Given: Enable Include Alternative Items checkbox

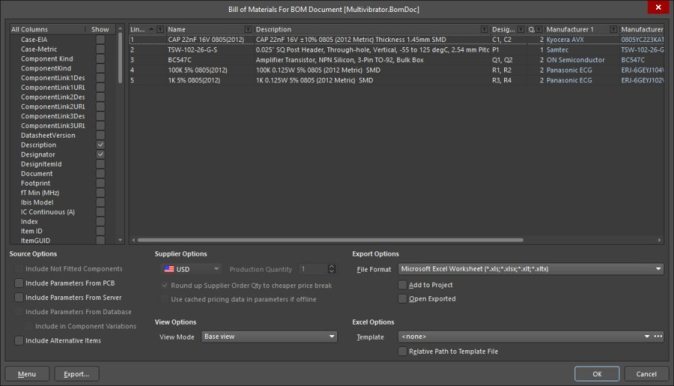Looking at the screenshot, I should 19,340.
